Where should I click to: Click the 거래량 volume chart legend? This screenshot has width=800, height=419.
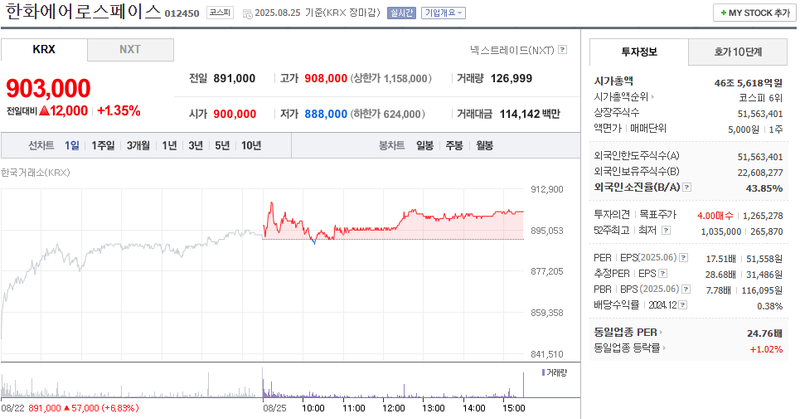coord(554,373)
